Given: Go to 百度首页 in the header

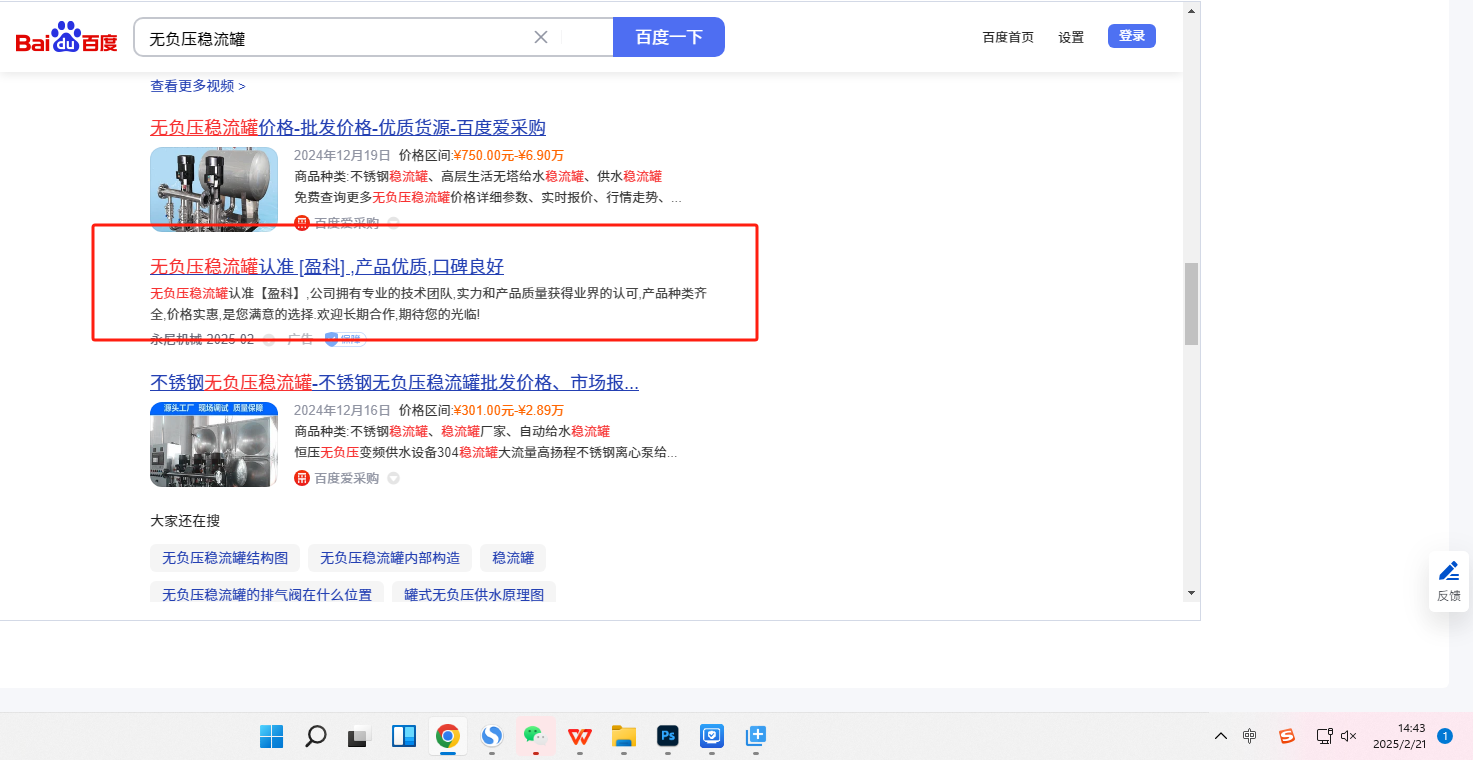Looking at the screenshot, I should (x=1008, y=37).
